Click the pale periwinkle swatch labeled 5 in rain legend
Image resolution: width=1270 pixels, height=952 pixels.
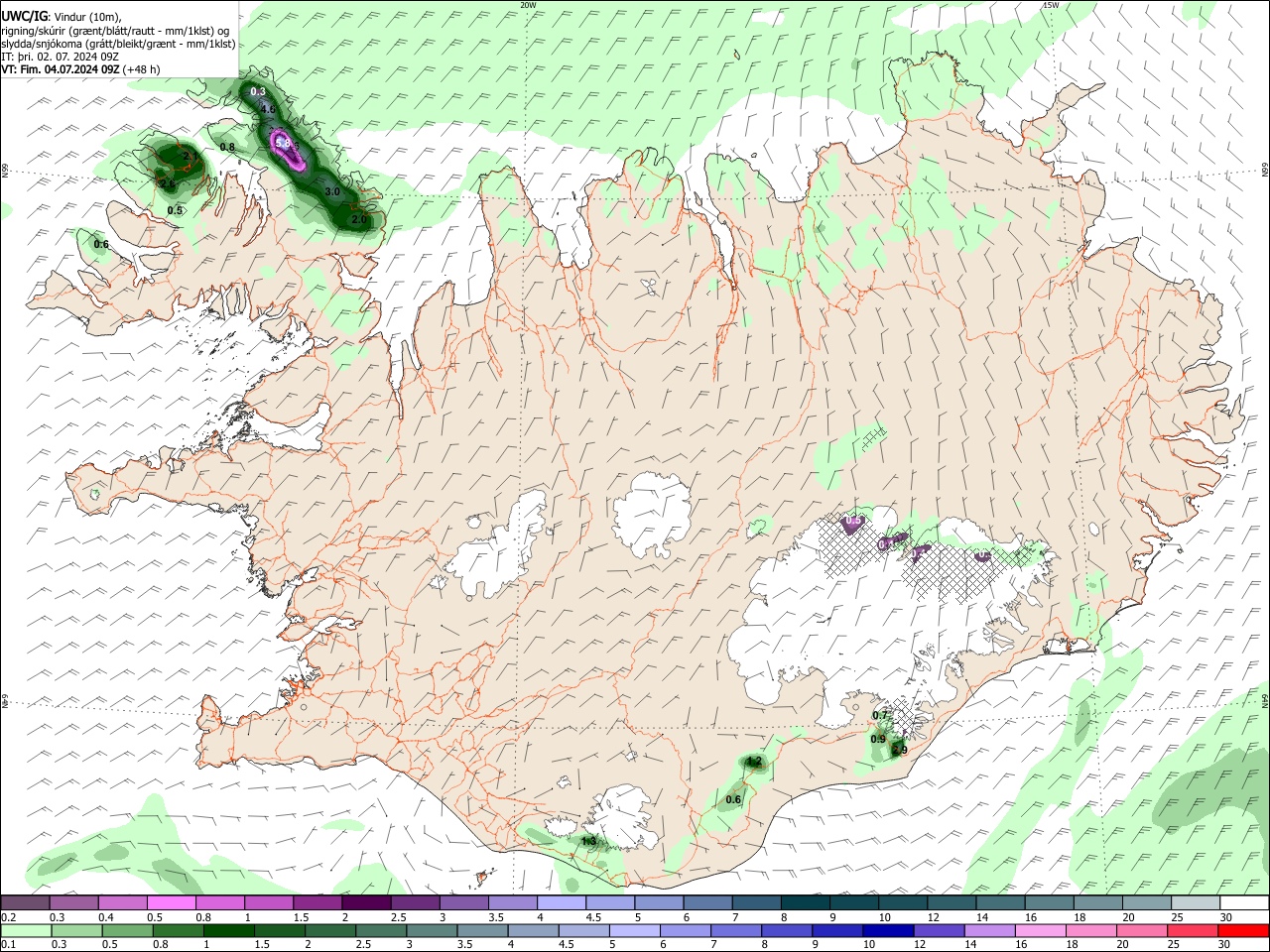point(633,930)
